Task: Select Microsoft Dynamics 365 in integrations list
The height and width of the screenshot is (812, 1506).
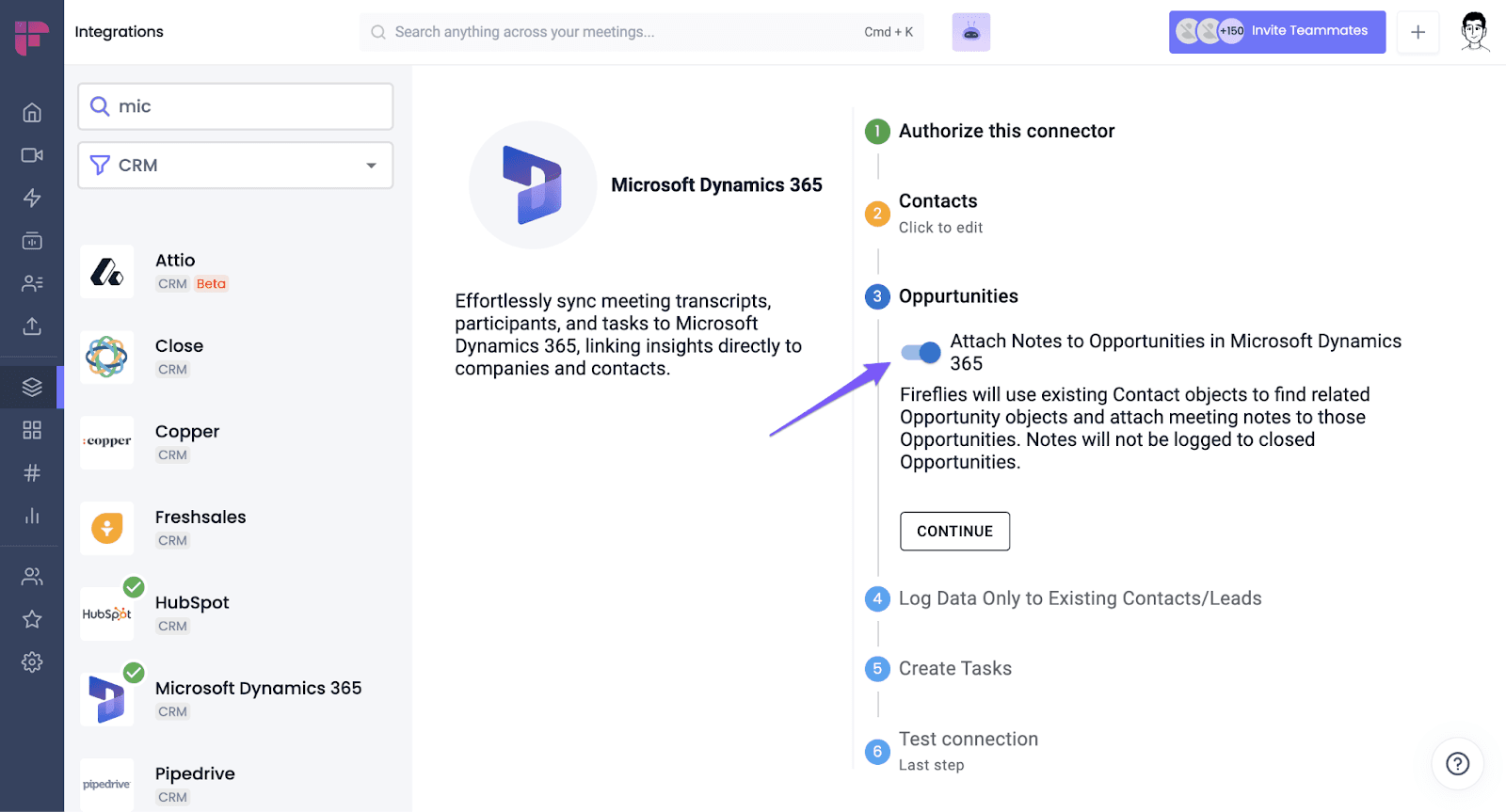Action: (x=235, y=699)
